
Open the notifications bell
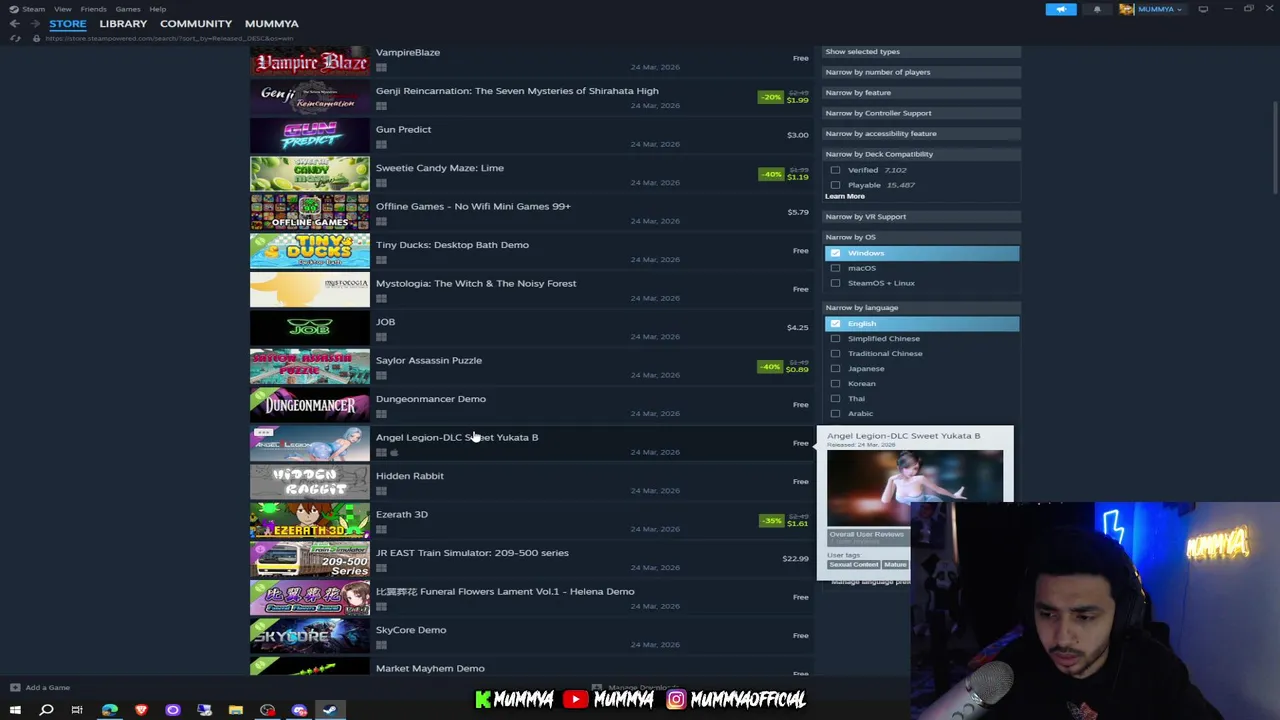tap(1097, 9)
